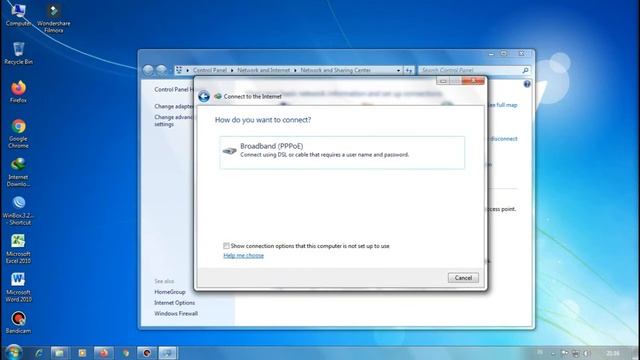Open Internet Download Manager shortcut

click(18, 172)
